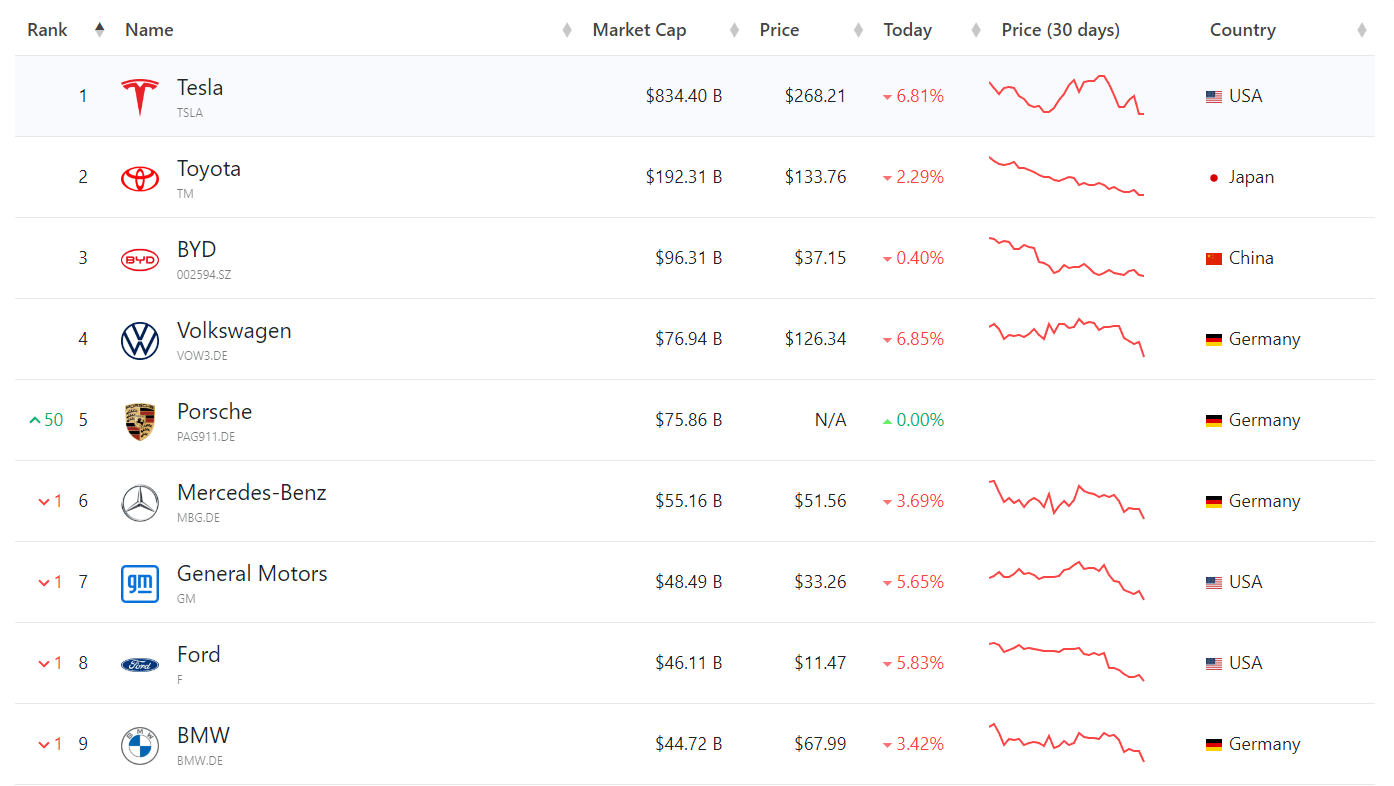The width and height of the screenshot is (1394, 786).
Task: Click the BMW roundel logo
Action: (x=140, y=745)
